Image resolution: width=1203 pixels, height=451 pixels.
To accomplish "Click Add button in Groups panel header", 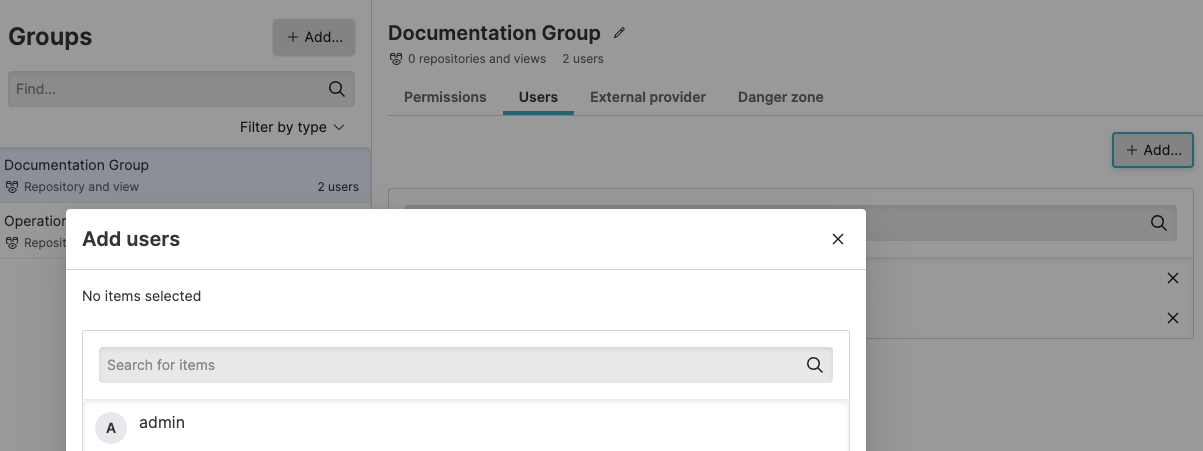I will coord(314,37).
